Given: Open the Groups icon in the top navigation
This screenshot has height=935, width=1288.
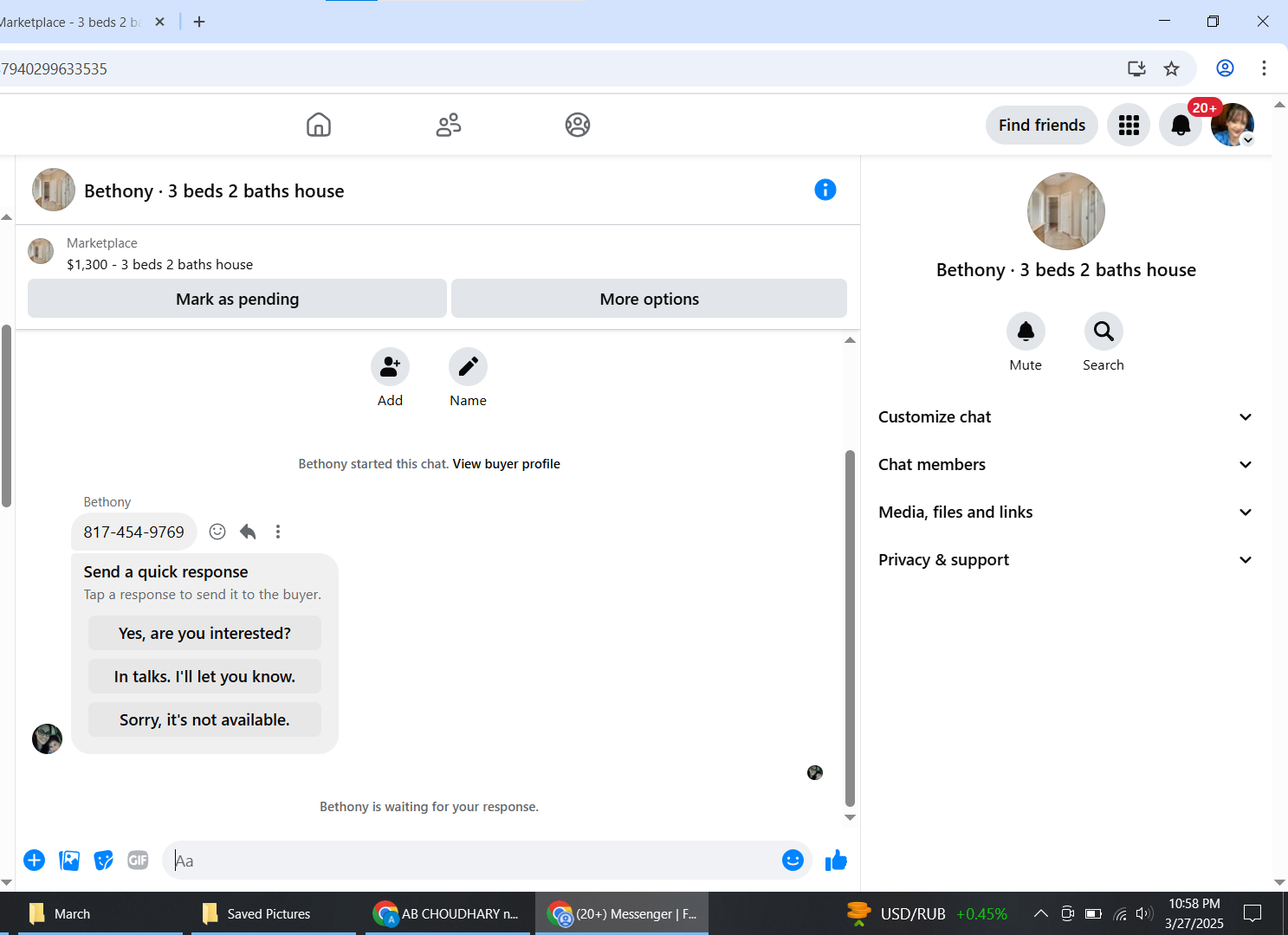Looking at the screenshot, I should [578, 125].
